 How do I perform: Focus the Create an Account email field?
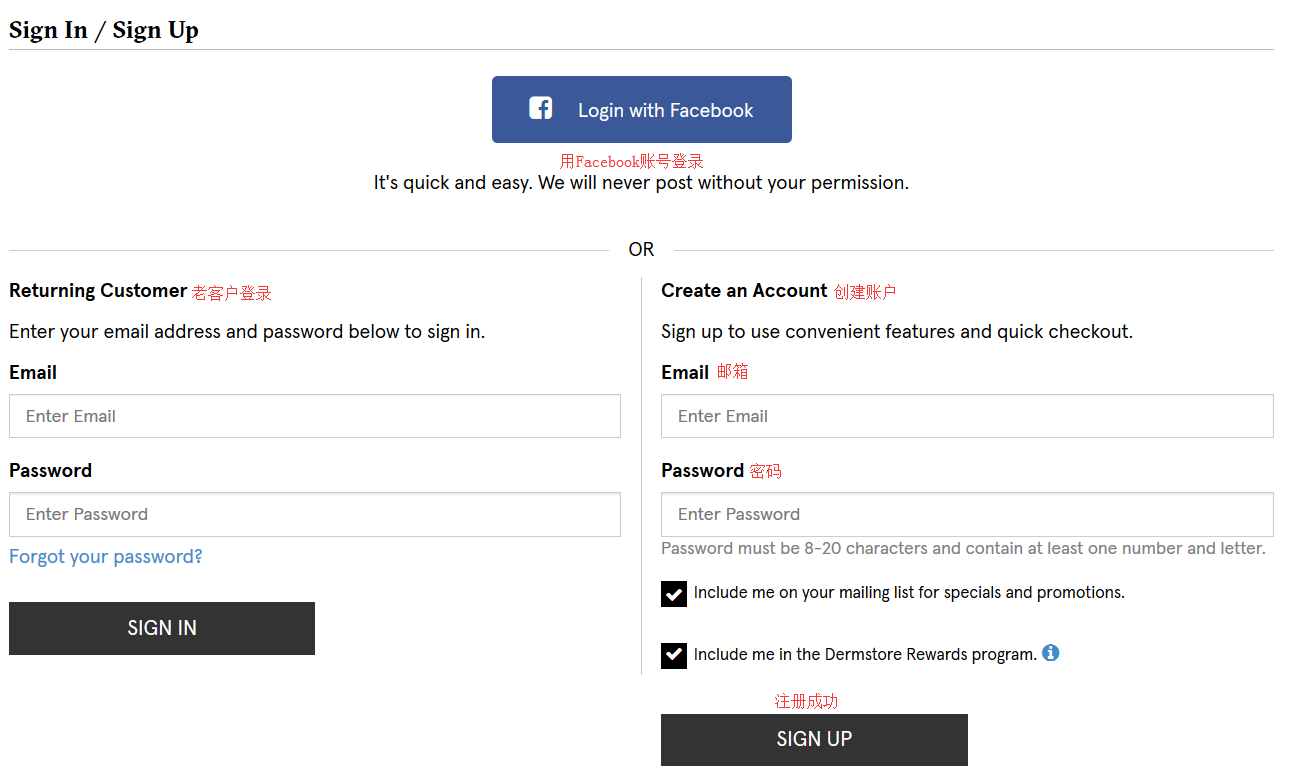point(967,416)
